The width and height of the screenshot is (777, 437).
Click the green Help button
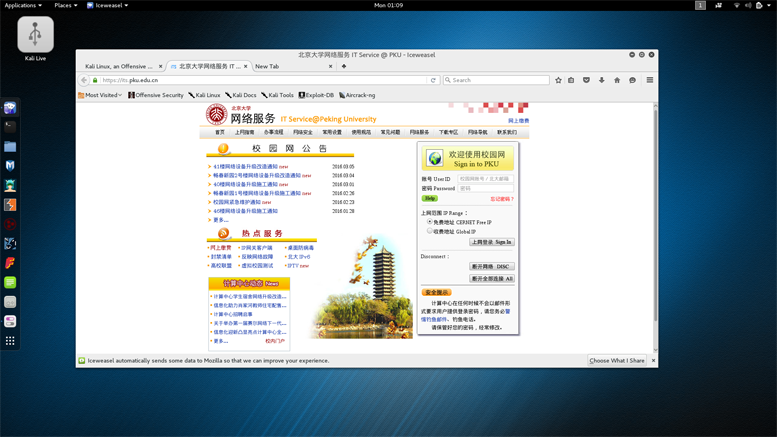pyautogui.click(x=430, y=198)
